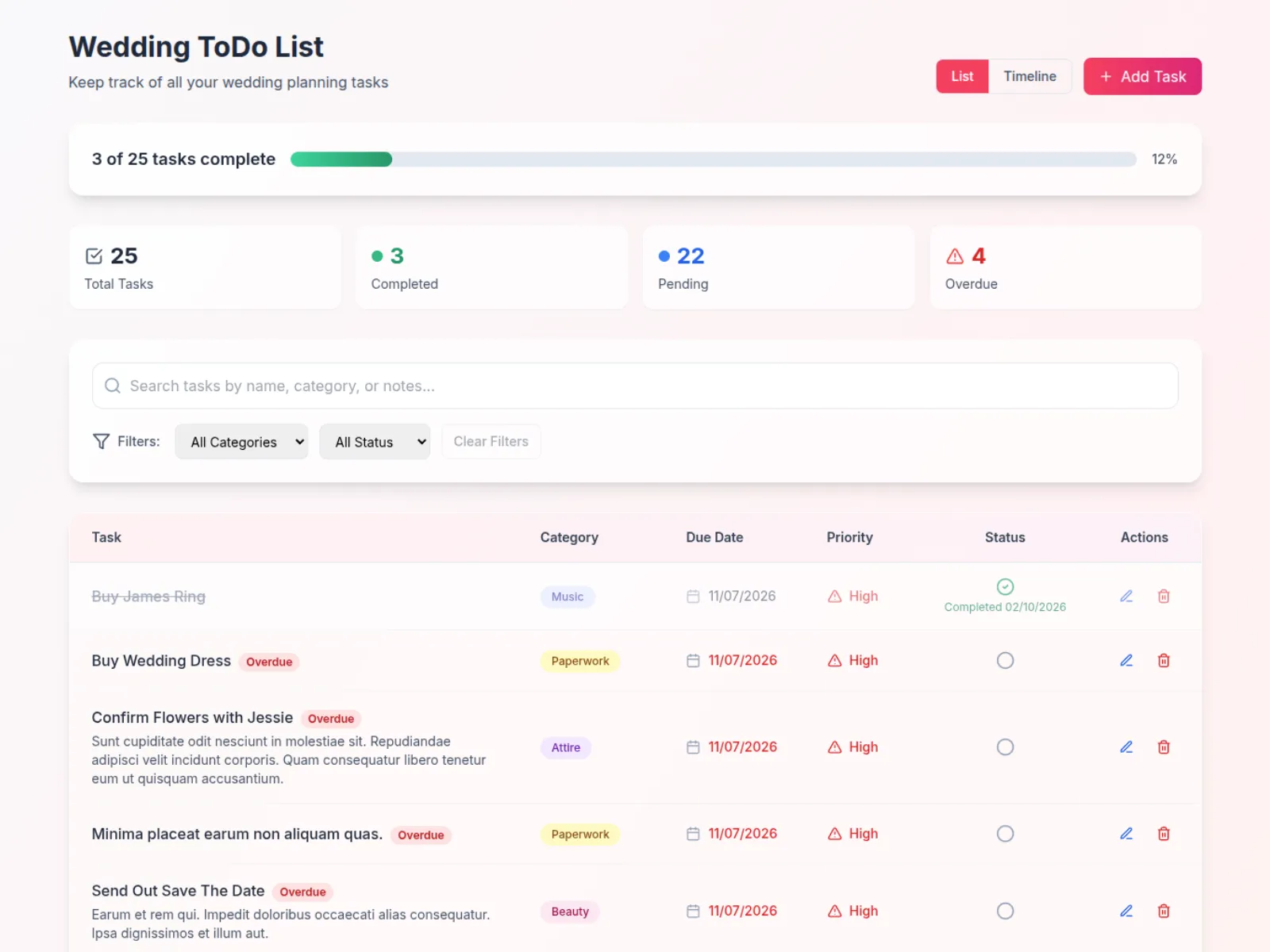The image size is (1270, 952).
Task: Focus the search tasks input field
Action: coord(635,386)
